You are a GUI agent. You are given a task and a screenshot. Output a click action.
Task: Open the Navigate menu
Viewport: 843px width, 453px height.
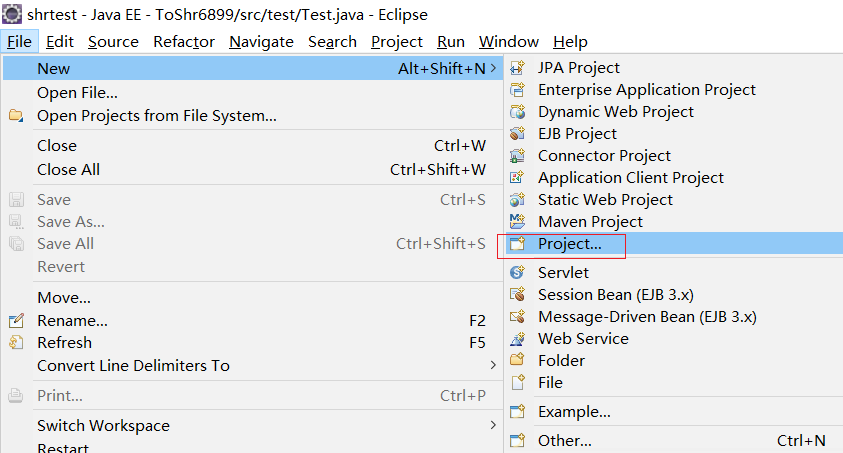coord(261,41)
